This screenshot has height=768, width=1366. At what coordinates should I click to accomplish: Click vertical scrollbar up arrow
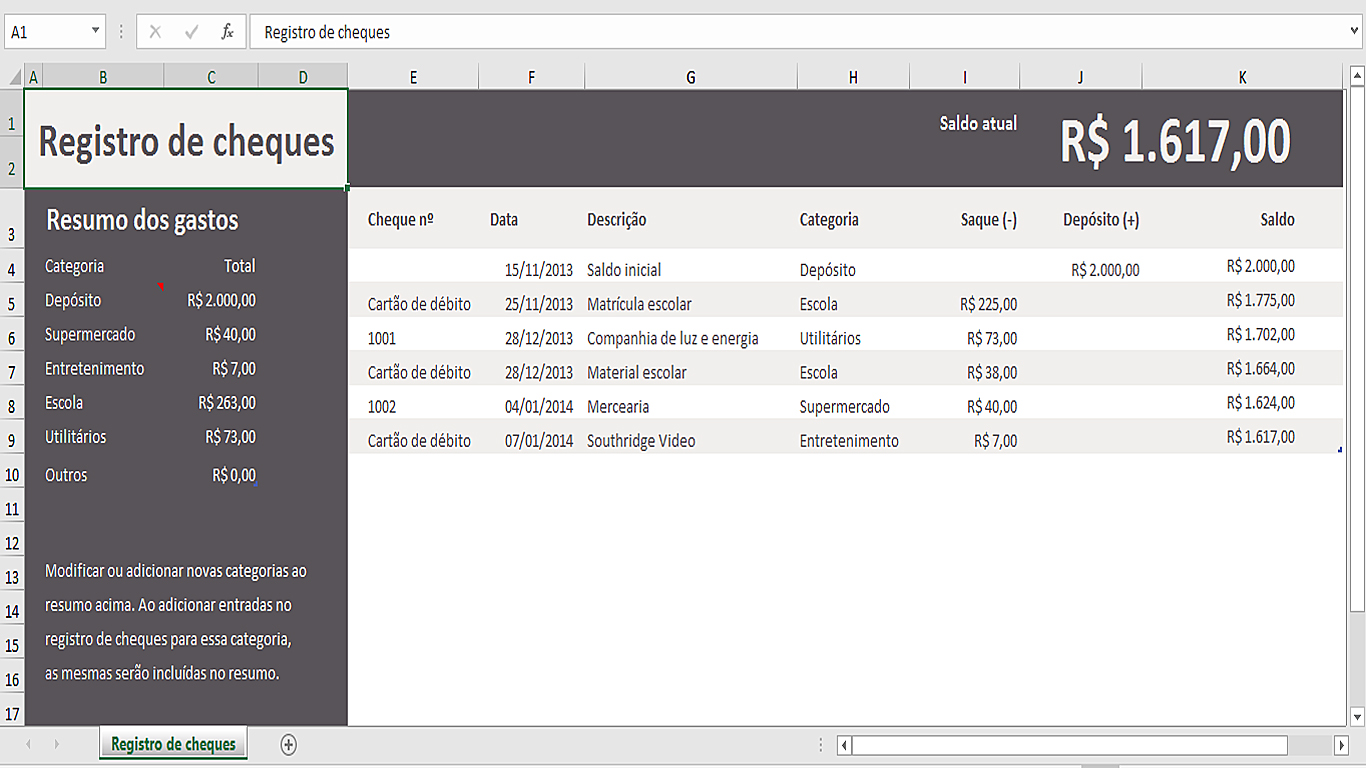(1357, 76)
